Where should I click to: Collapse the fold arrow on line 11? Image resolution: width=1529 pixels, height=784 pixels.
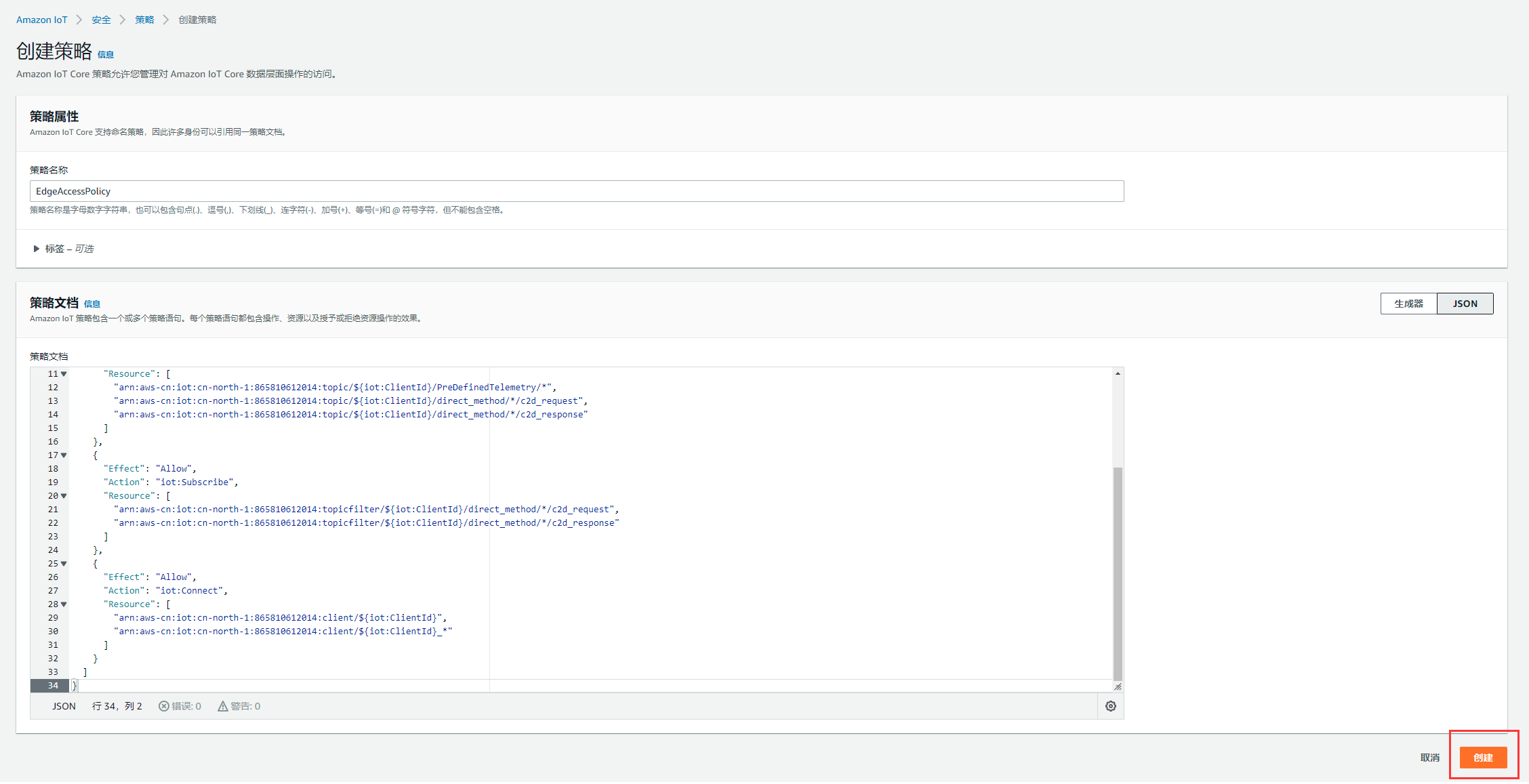64,374
